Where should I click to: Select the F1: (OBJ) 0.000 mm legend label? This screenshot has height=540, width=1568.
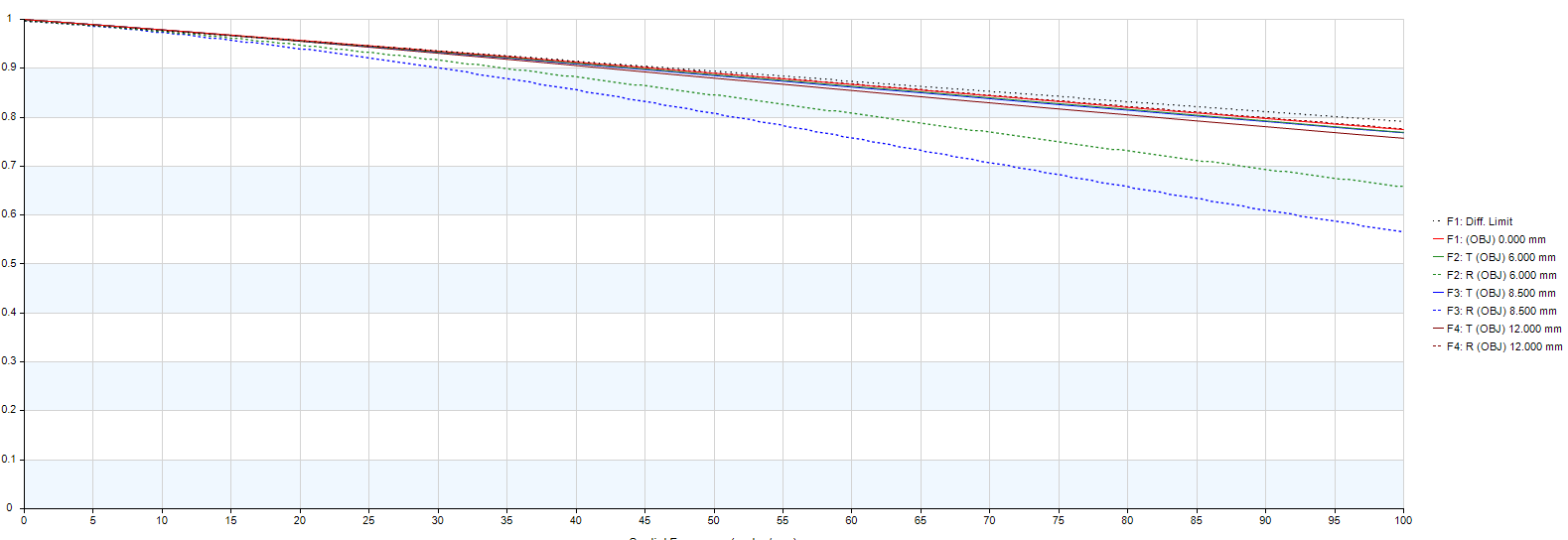click(x=1496, y=239)
